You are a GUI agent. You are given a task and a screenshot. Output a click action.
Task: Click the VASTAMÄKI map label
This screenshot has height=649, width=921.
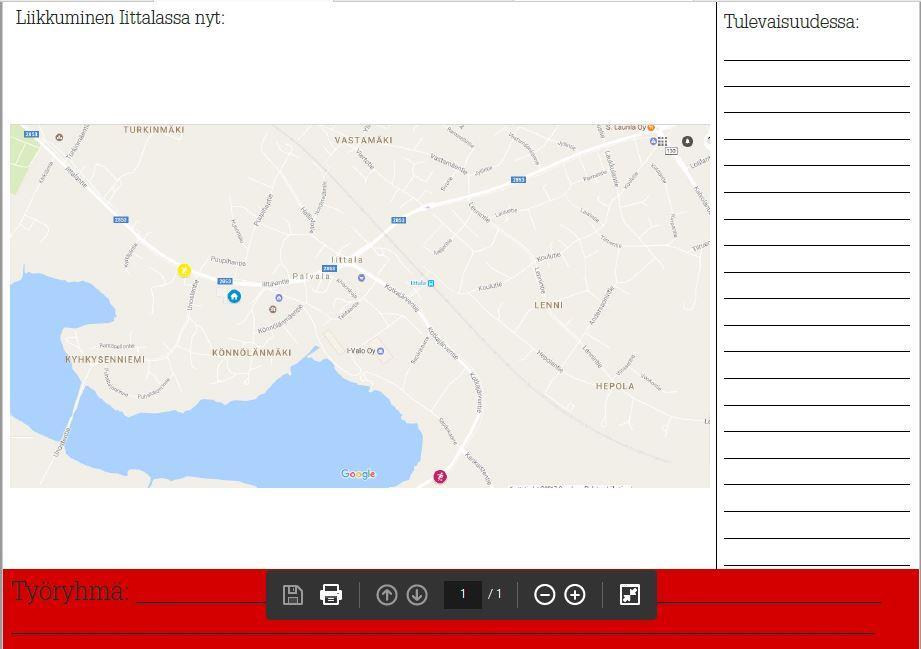click(x=364, y=140)
